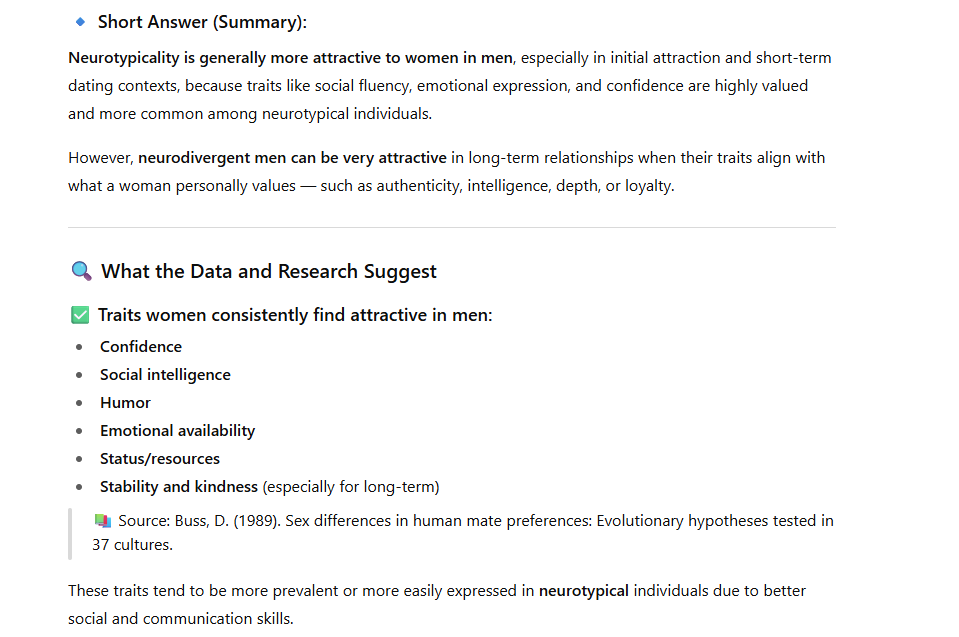Click the bold 'neurodivergent men can be very attractive' text
The image size is (959, 637).
[x=292, y=158]
